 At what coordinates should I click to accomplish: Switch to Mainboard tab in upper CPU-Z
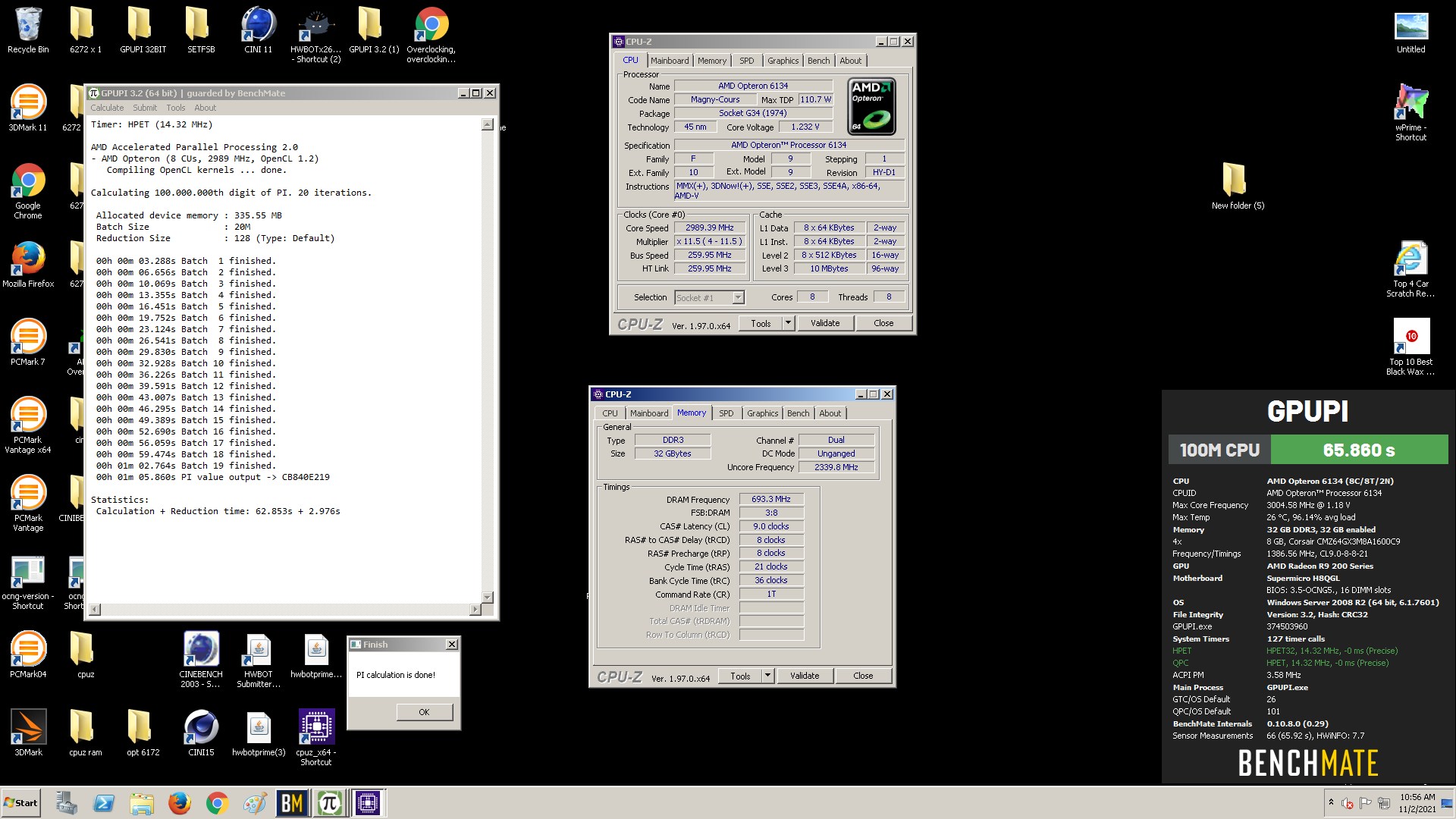670,61
